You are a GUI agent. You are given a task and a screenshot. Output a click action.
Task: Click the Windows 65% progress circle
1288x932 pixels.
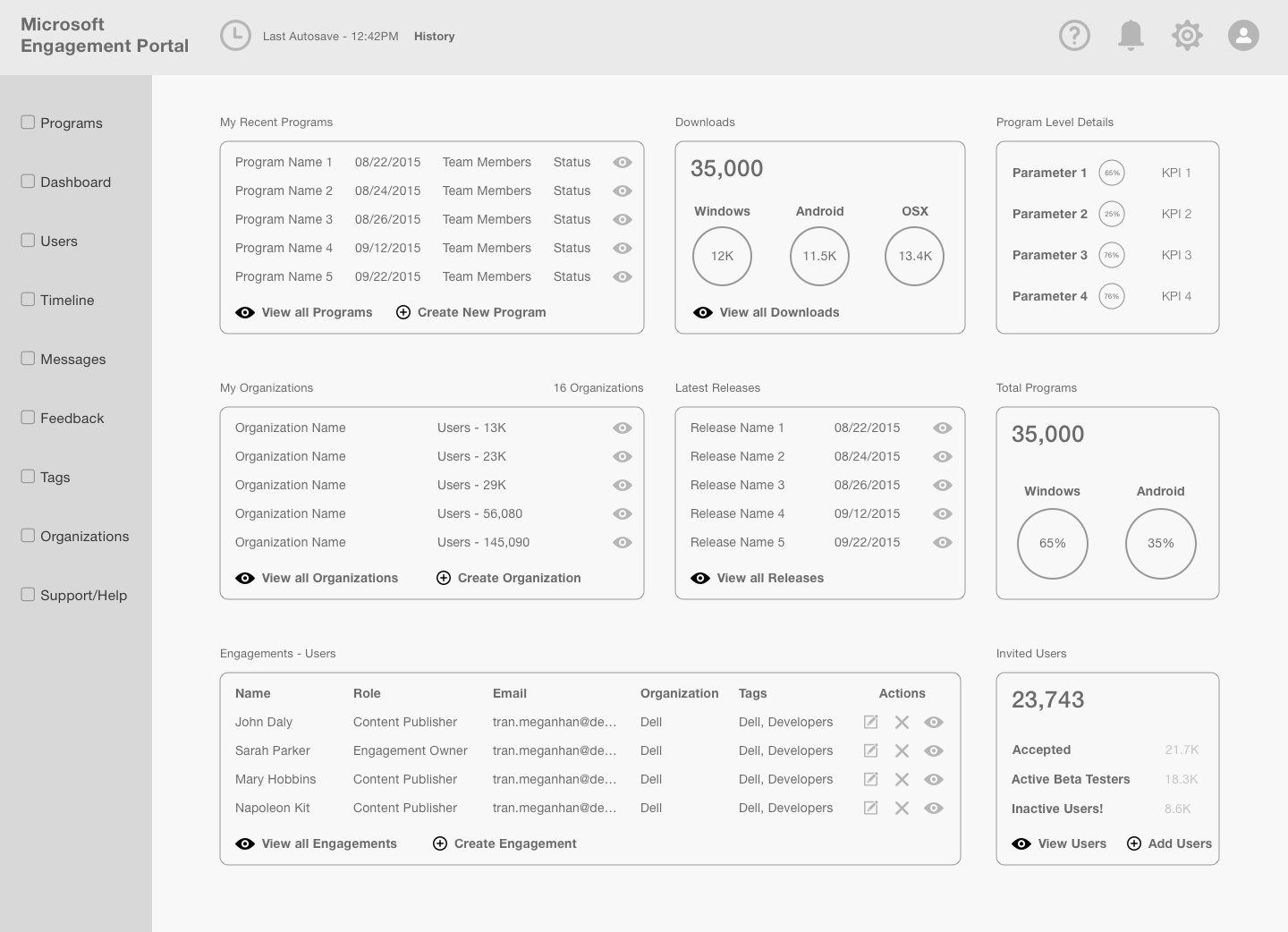click(1053, 544)
